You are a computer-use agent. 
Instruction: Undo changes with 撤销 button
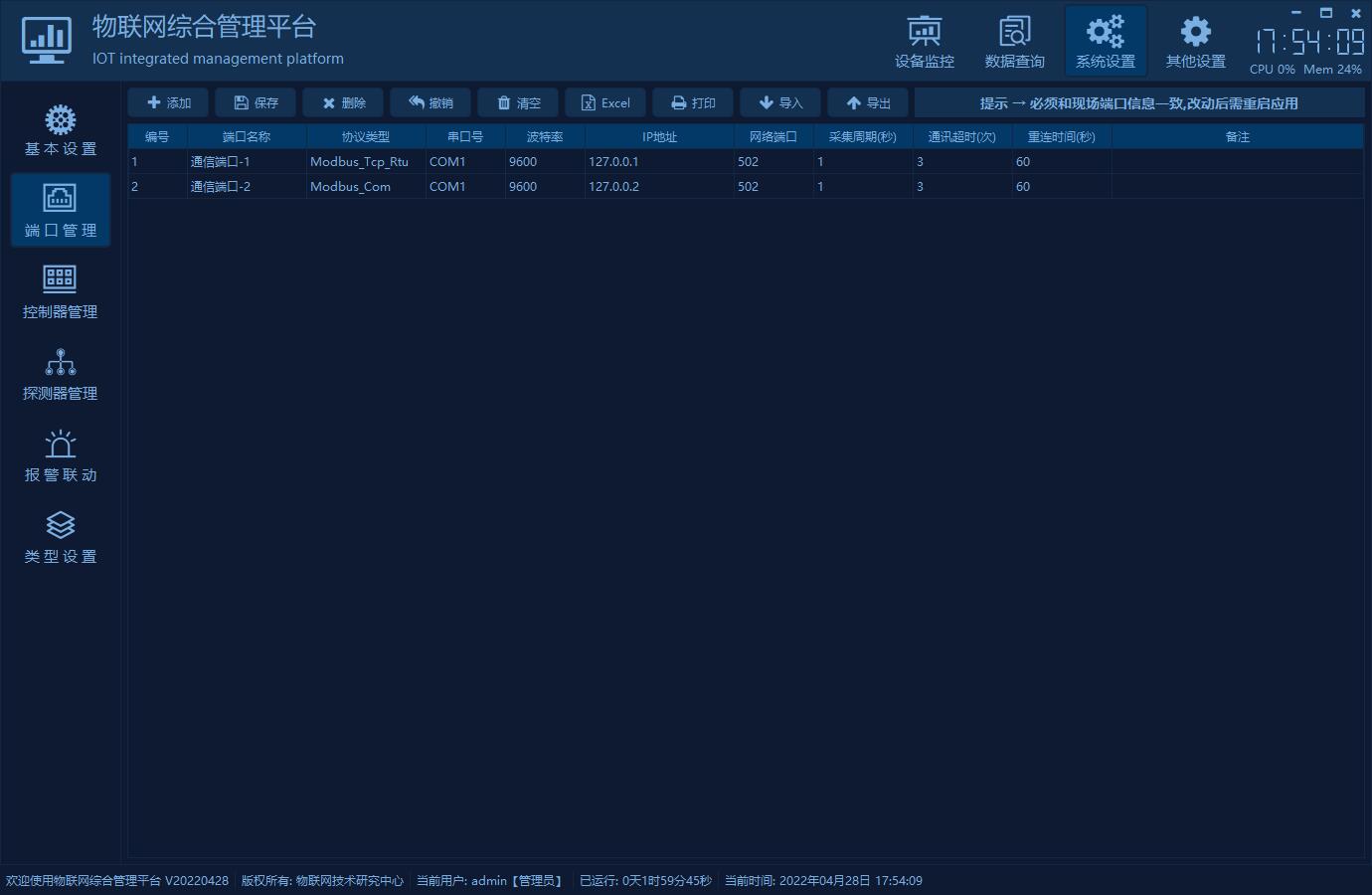point(430,103)
